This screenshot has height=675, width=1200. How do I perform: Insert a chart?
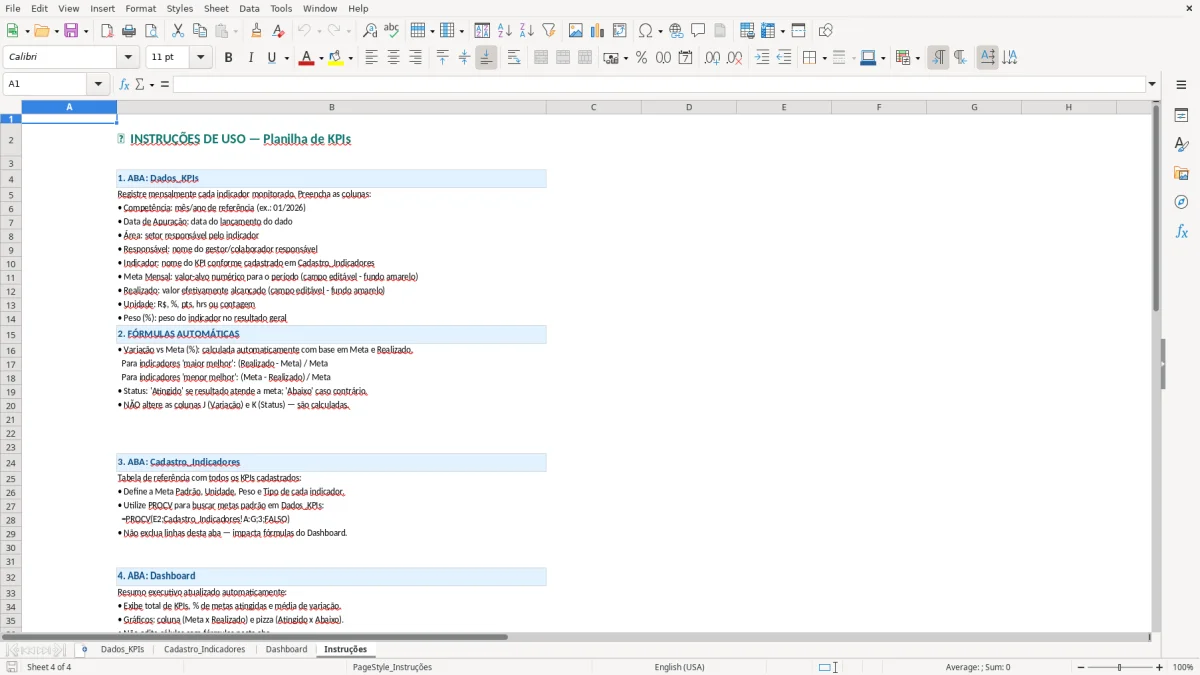[x=597, y=31]
